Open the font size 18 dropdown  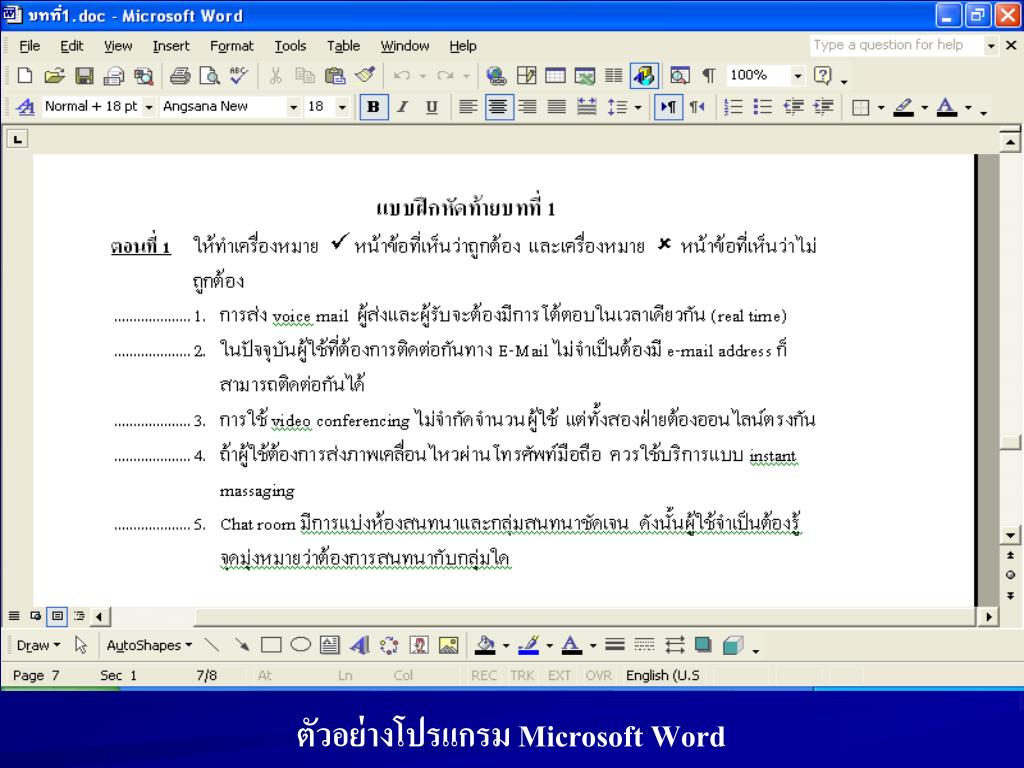pyautogui.click(x=342, y=107)
